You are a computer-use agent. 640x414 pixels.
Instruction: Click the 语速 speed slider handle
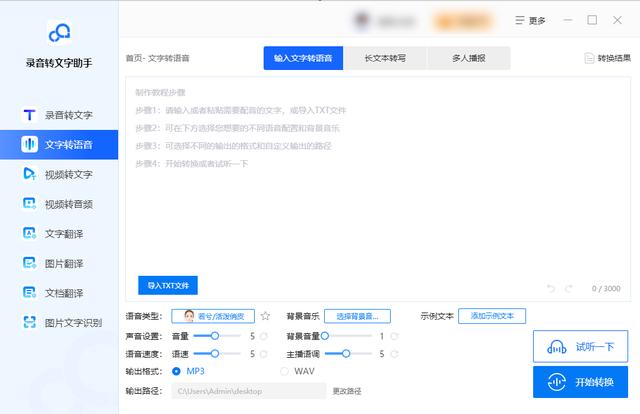tap(215, 354)
